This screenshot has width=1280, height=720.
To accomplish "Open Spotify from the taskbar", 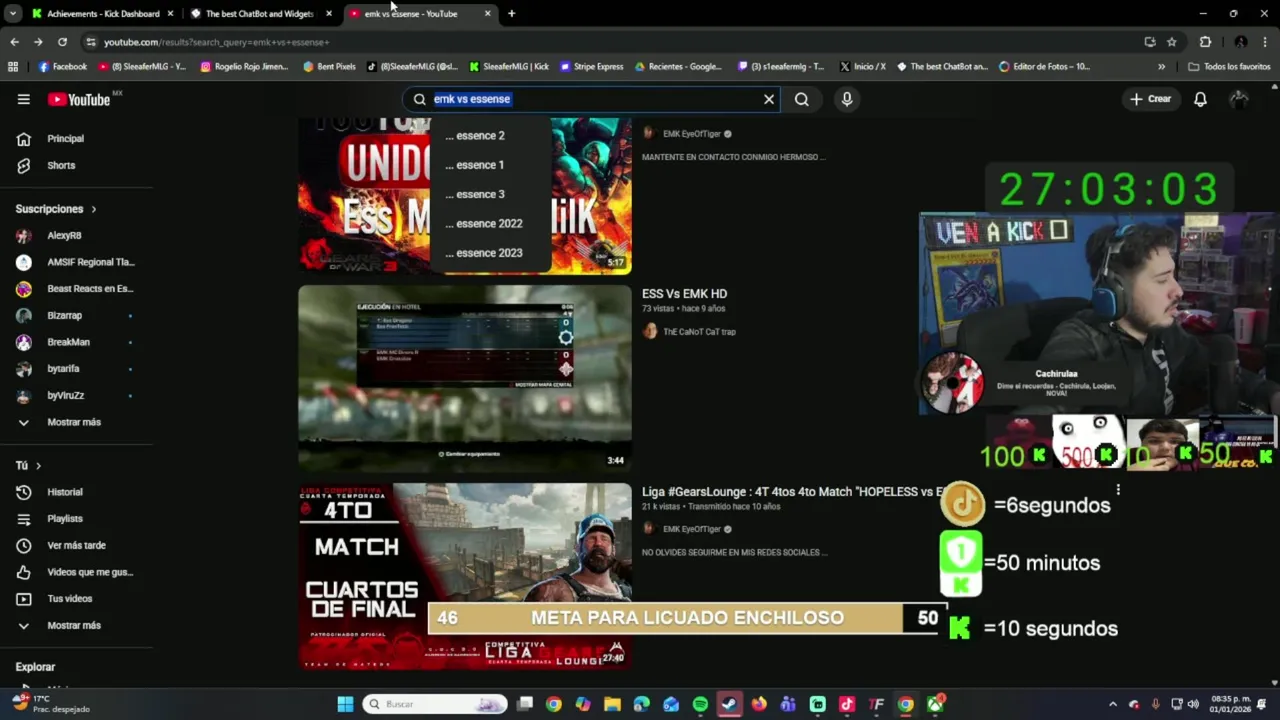I will [x=700, y=704].
